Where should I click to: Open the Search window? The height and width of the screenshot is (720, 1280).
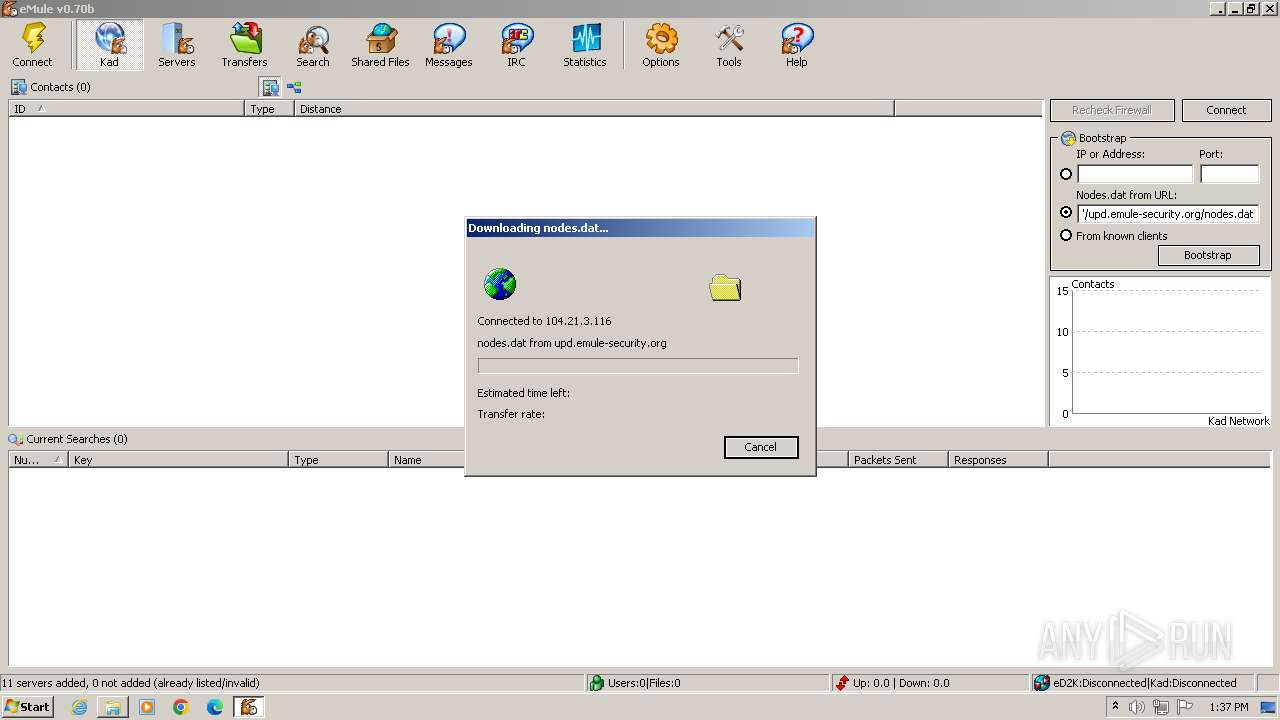[x=313, y=45]
